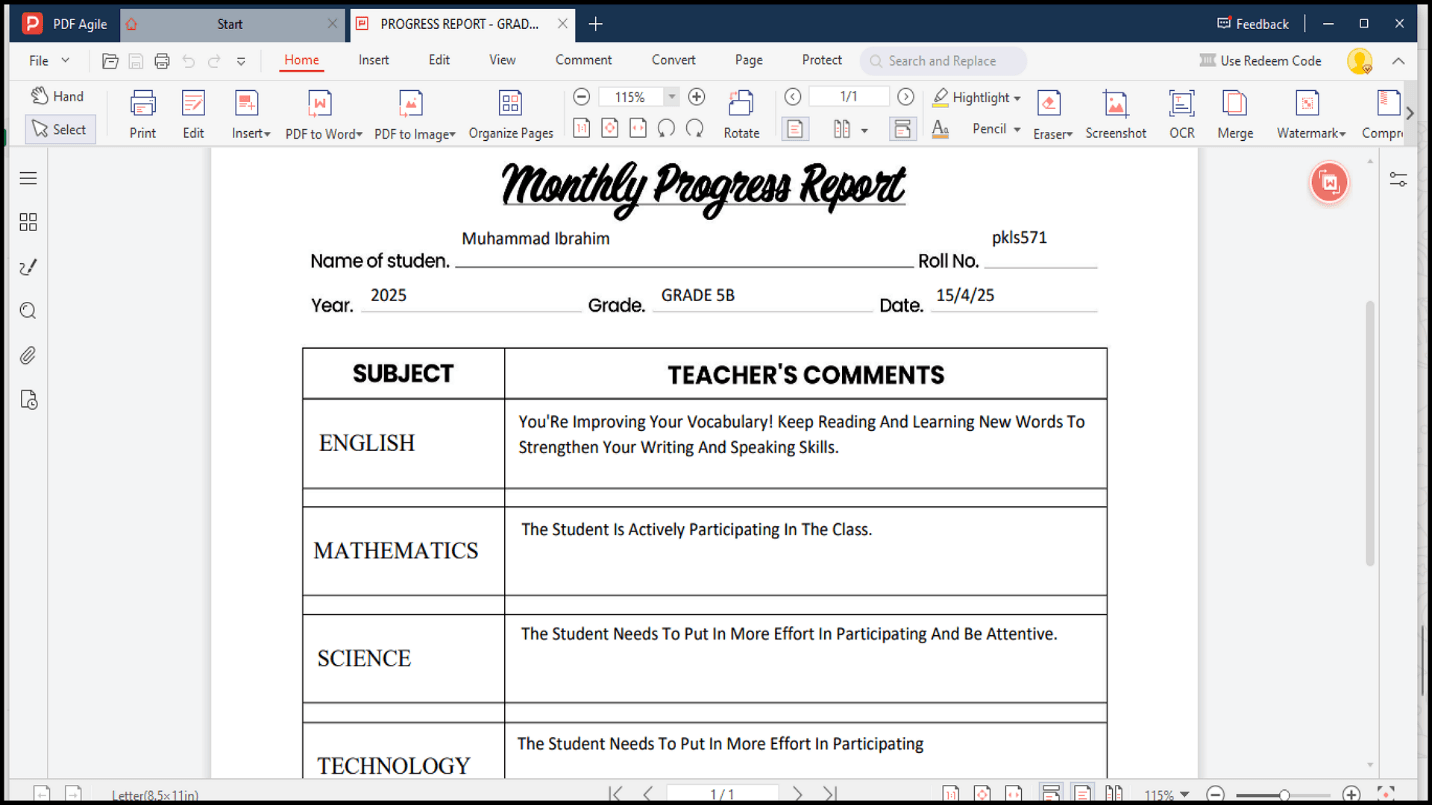Open Organize Pages tool
Image resolution: width=1432 pixels, height=805 pixels.
(x=511, y=114)
